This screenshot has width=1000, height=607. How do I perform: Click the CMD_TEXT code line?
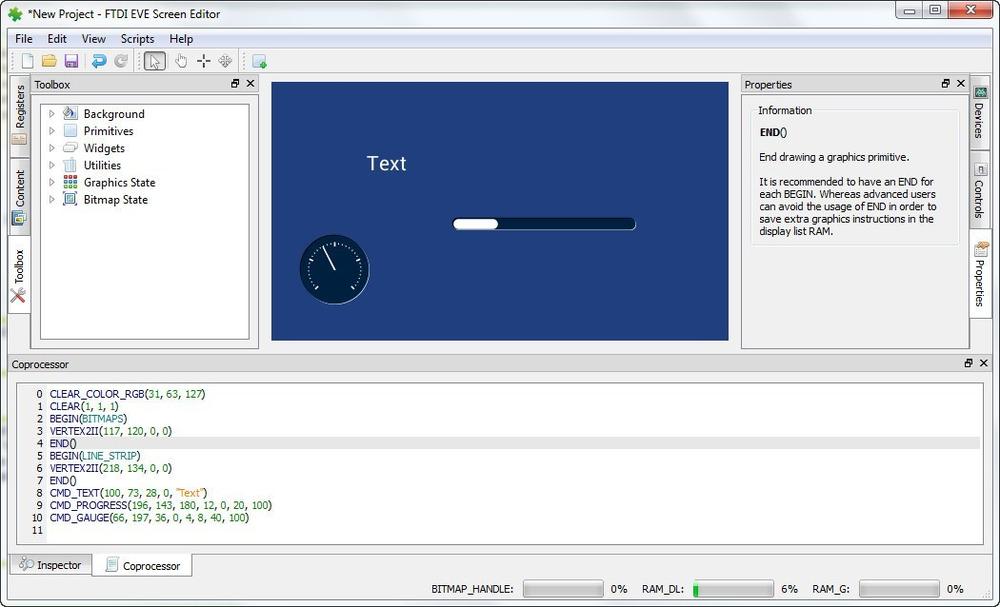[x=128, y=493]
